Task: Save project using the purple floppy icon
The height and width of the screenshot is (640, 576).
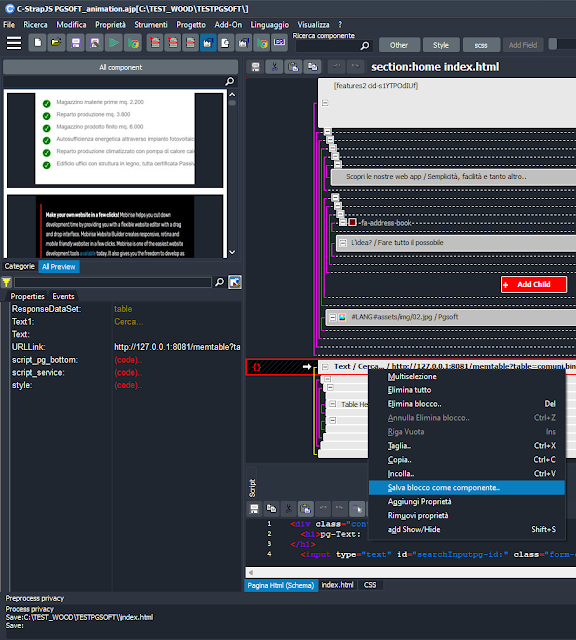Action: [76, 43]
